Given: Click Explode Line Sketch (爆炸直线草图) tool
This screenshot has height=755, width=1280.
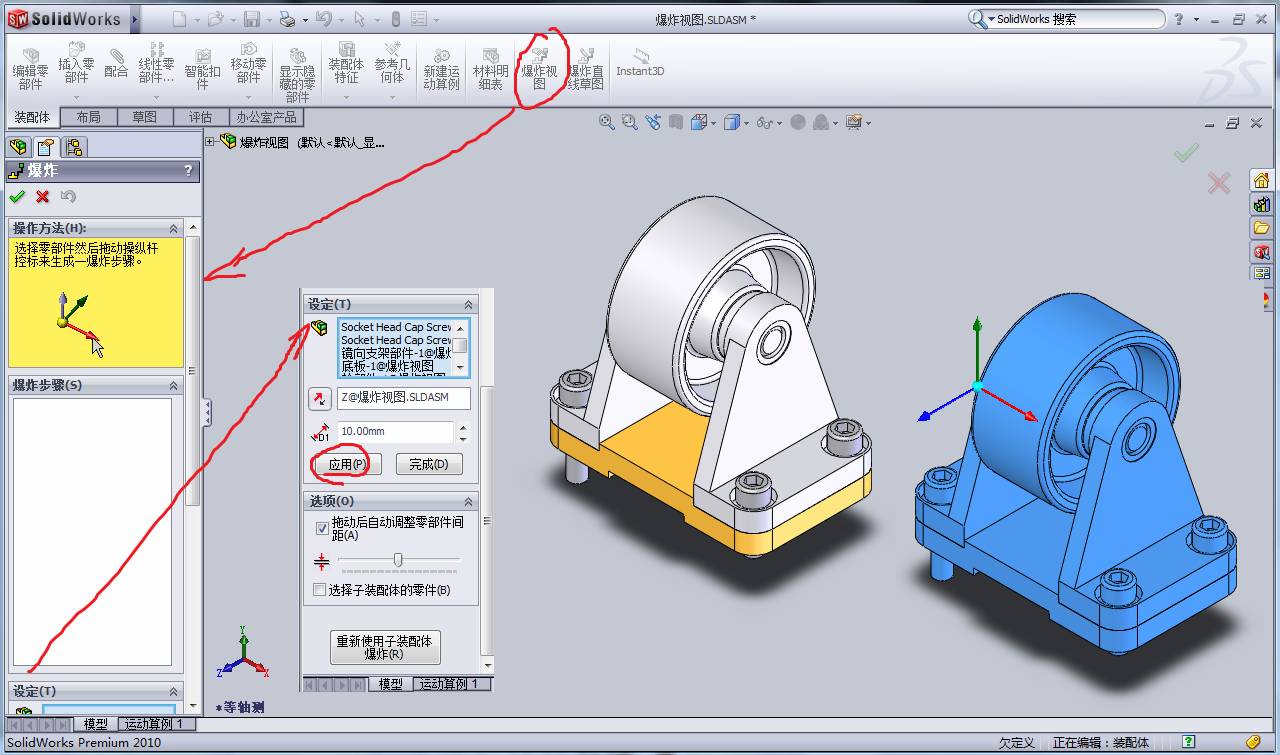Looking at the screenshot, I should coord(586,70).
